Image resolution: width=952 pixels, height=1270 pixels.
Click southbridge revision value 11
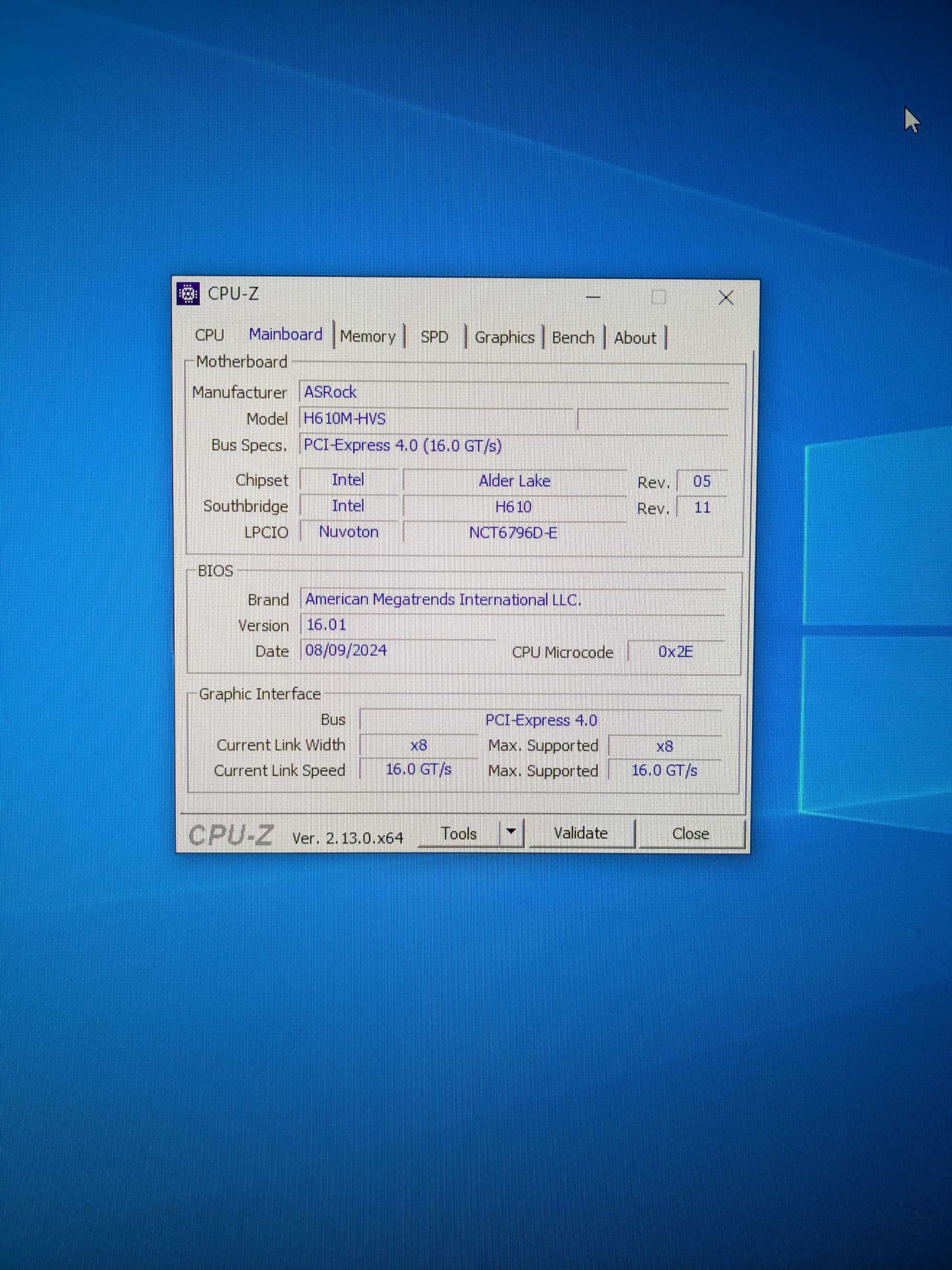702,508
